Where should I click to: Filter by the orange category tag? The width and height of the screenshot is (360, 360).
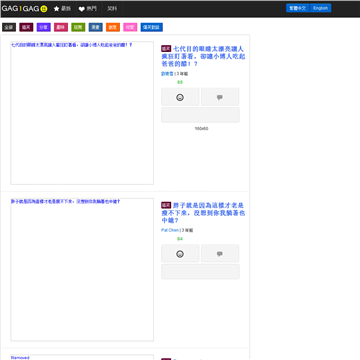pos(113,27)
